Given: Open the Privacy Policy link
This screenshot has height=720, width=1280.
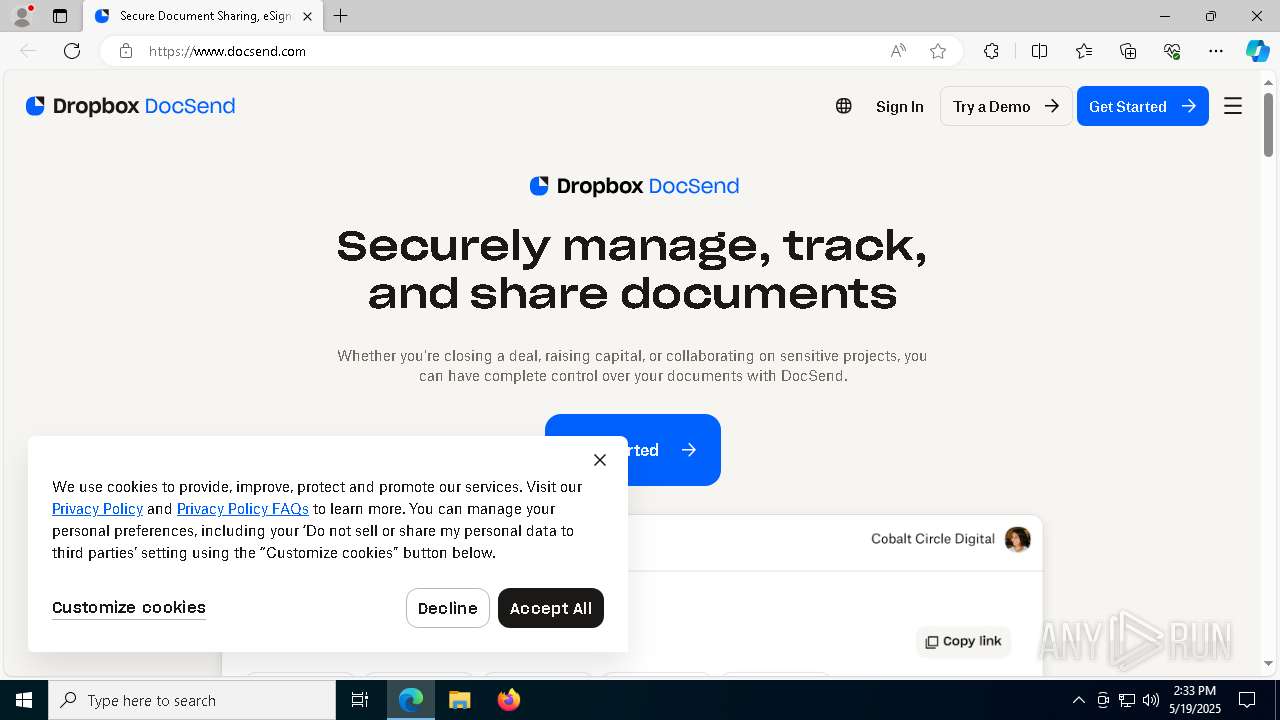Looking at the screenshot, I should point(97,509).
